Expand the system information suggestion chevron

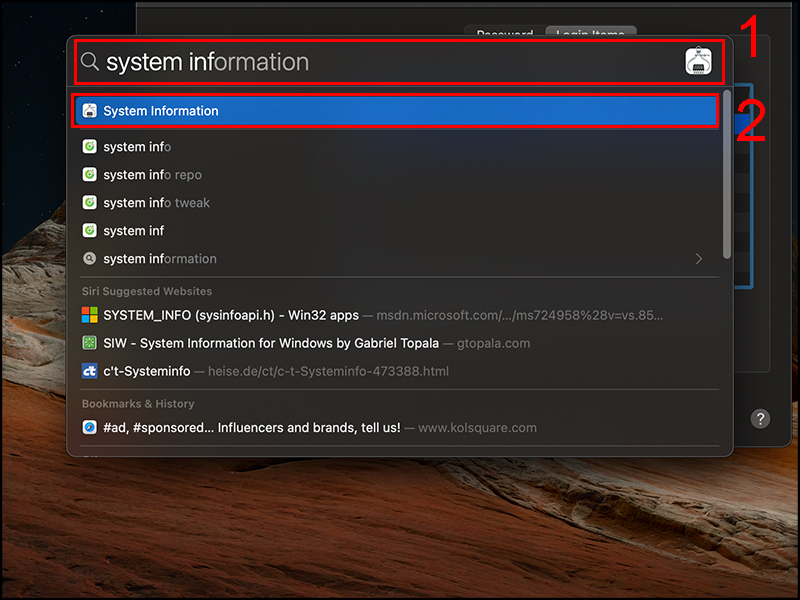pyautogui.click(x=700, y=258)
